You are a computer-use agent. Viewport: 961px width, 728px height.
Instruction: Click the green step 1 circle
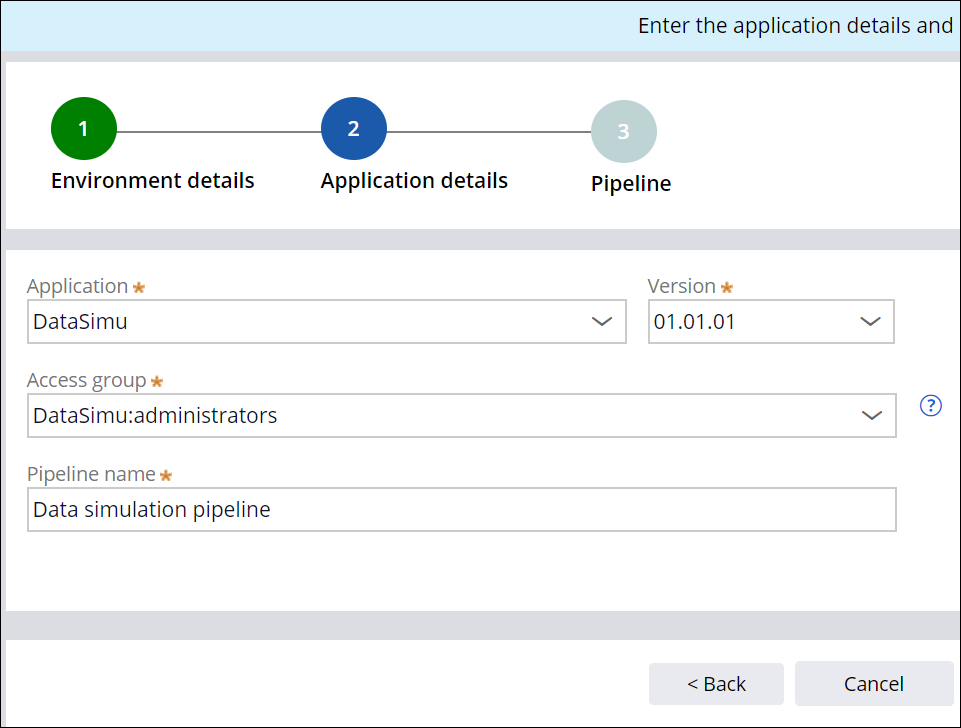coord(84,130)
